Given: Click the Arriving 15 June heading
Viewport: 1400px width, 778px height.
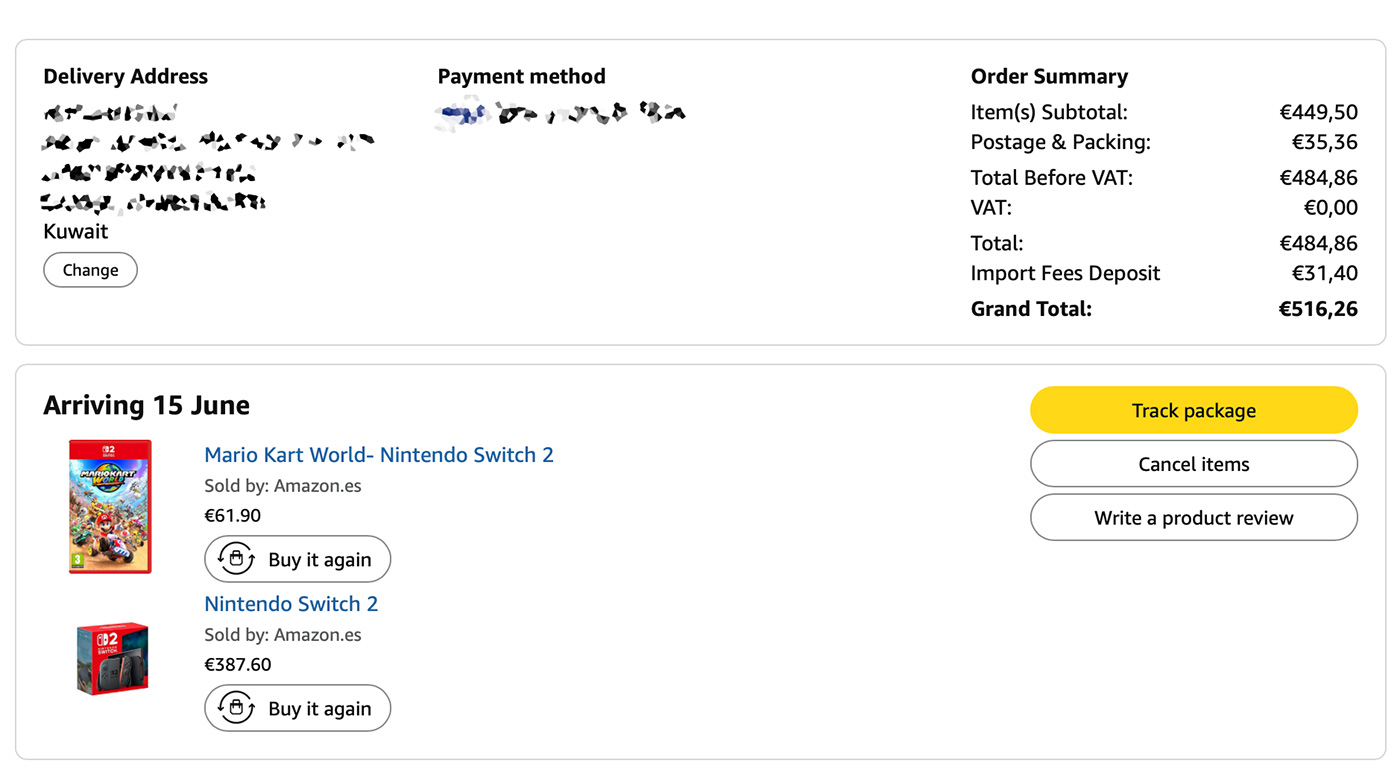Looking at the screenshot, I should tap(146, 405).
